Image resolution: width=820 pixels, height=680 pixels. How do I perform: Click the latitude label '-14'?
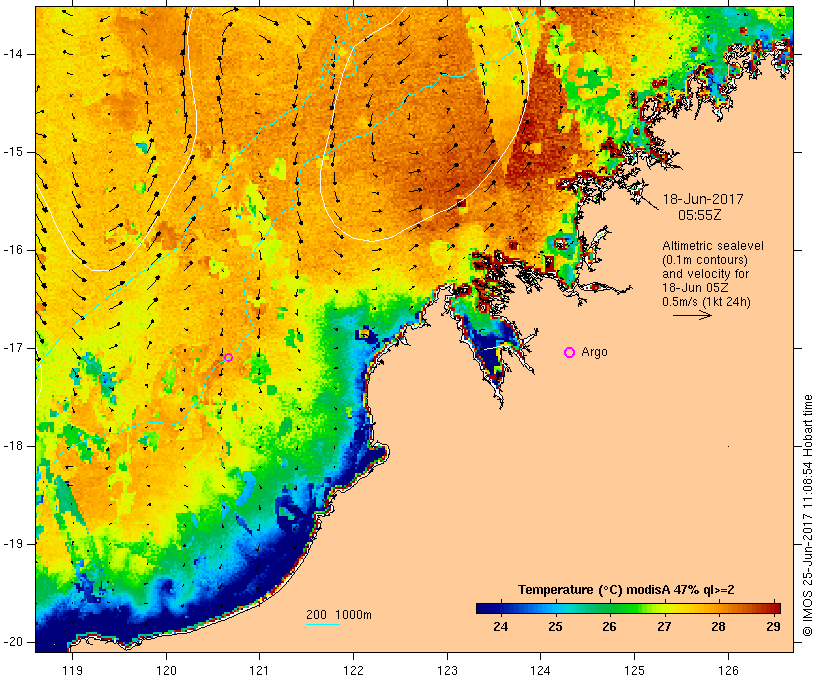(x=13, y=54)
